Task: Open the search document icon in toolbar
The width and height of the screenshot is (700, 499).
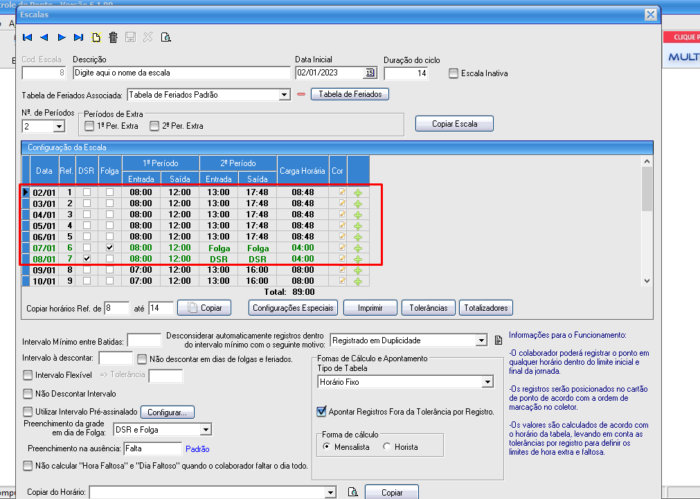Action: coord(166,38)
